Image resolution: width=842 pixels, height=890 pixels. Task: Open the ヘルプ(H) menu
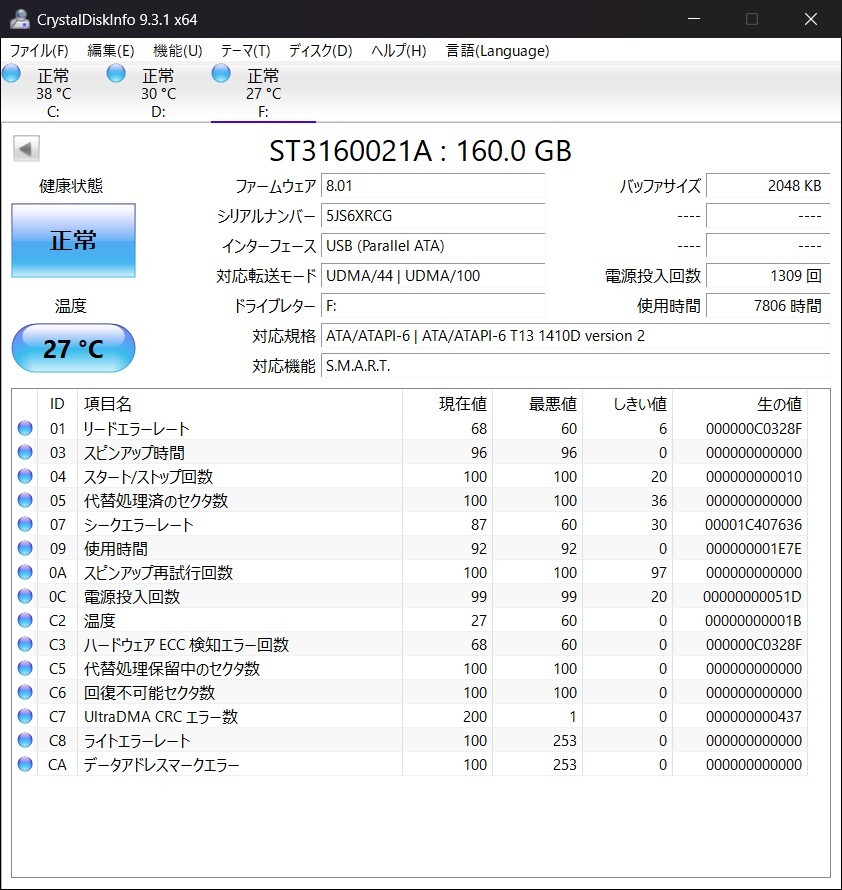coord(399,51)
